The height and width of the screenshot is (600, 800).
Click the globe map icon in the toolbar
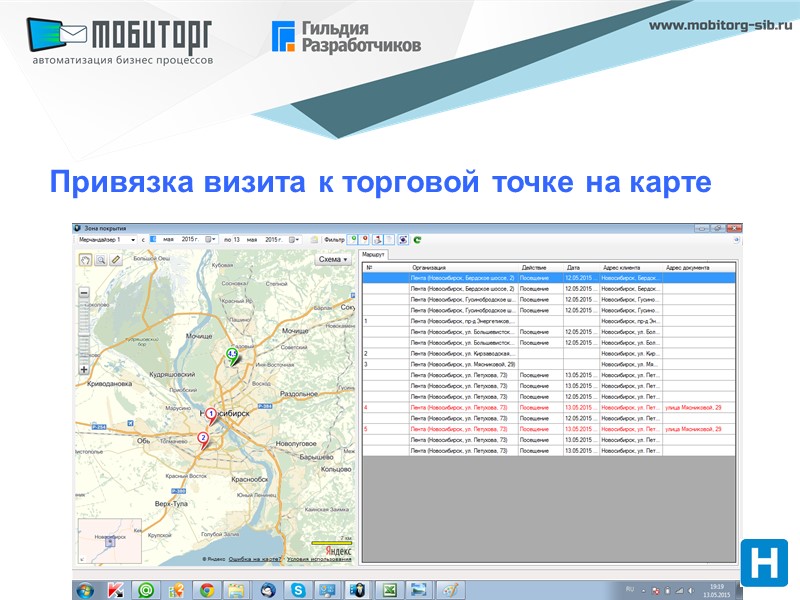pyautogui.click(x=403, y=238)
